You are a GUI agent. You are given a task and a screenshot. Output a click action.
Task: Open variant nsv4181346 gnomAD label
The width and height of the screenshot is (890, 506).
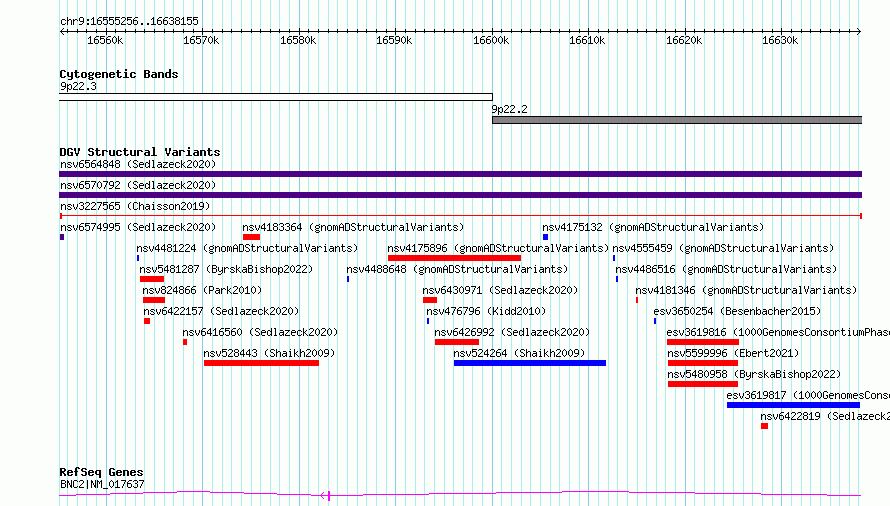click(746, 290)
